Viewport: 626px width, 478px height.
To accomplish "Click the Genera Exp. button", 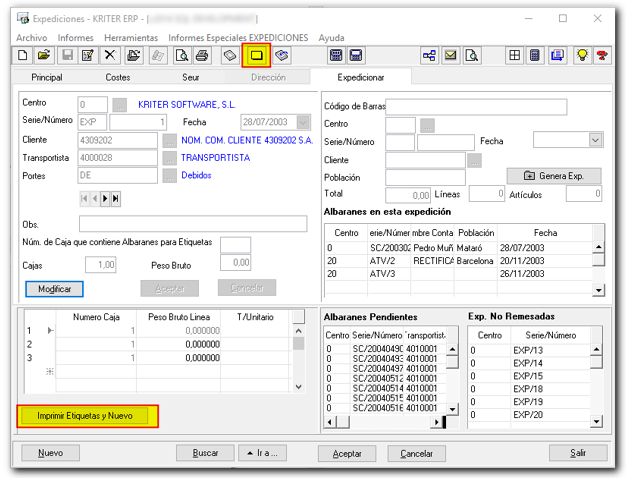I will (x=554, y=176).
